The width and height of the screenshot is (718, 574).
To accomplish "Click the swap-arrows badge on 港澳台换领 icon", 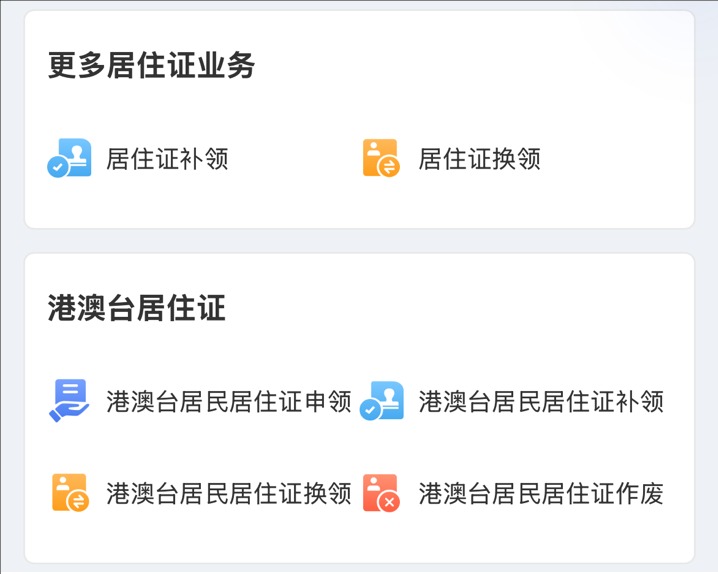I will (x=78, y=502).
